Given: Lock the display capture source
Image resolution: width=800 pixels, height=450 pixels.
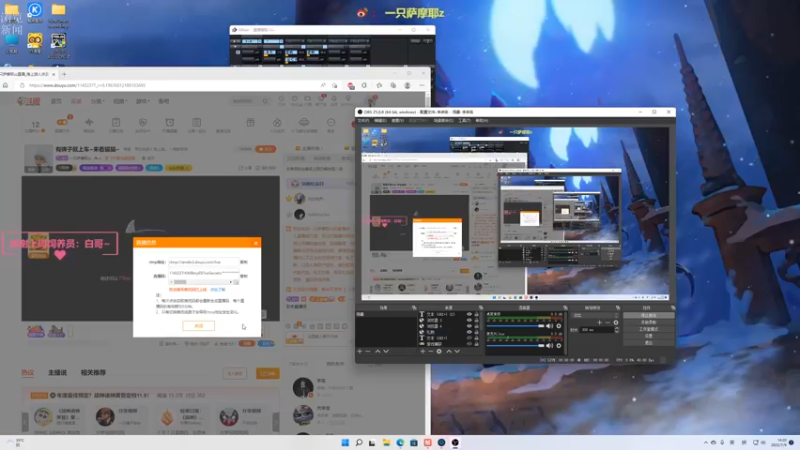Looking at the screenshot, I should [477, 344].
